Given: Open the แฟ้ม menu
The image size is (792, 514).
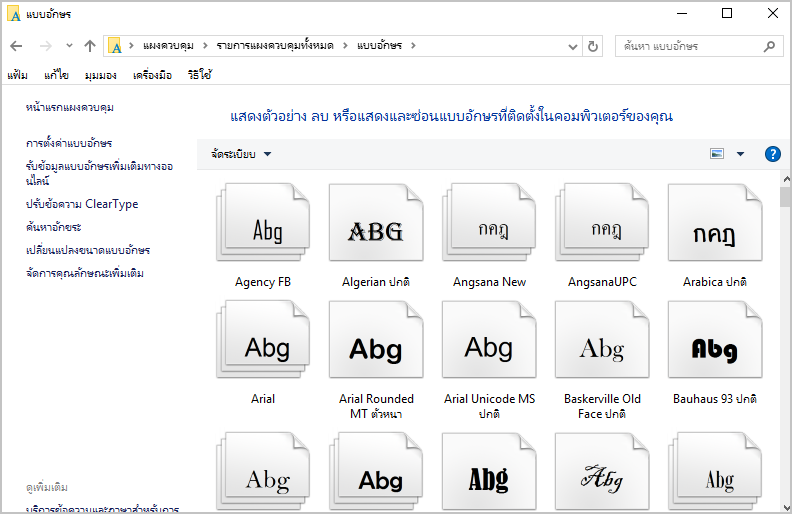Looking at the screenshot, I should click(x=18, y=75).
